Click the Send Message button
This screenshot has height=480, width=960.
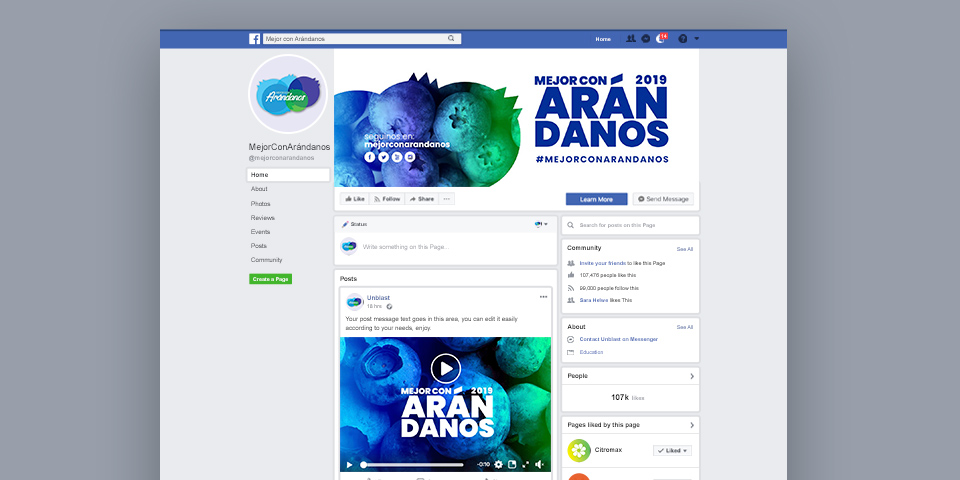[x=663, y=199]
